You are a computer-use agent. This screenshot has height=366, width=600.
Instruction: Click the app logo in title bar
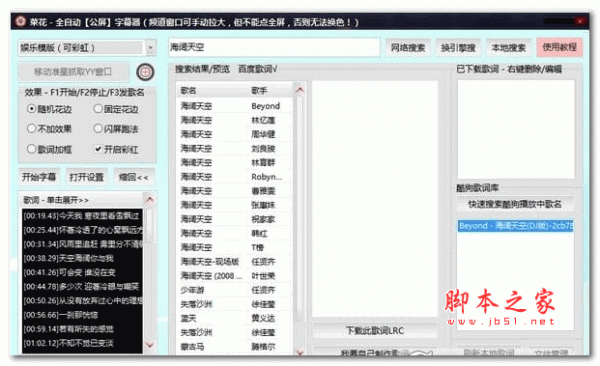pos(20,21)
